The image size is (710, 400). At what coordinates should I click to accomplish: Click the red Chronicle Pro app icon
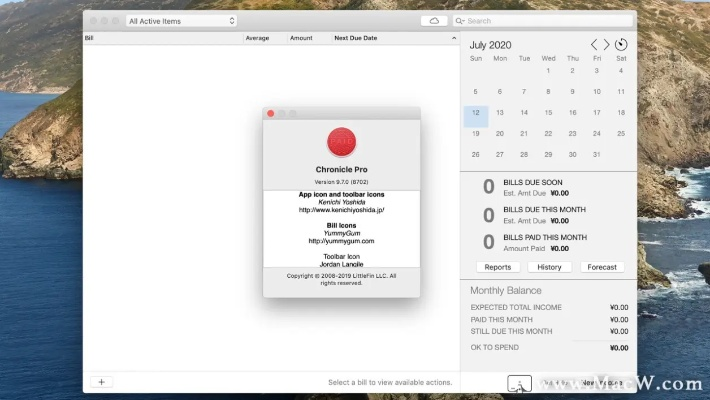pos(341,142)
